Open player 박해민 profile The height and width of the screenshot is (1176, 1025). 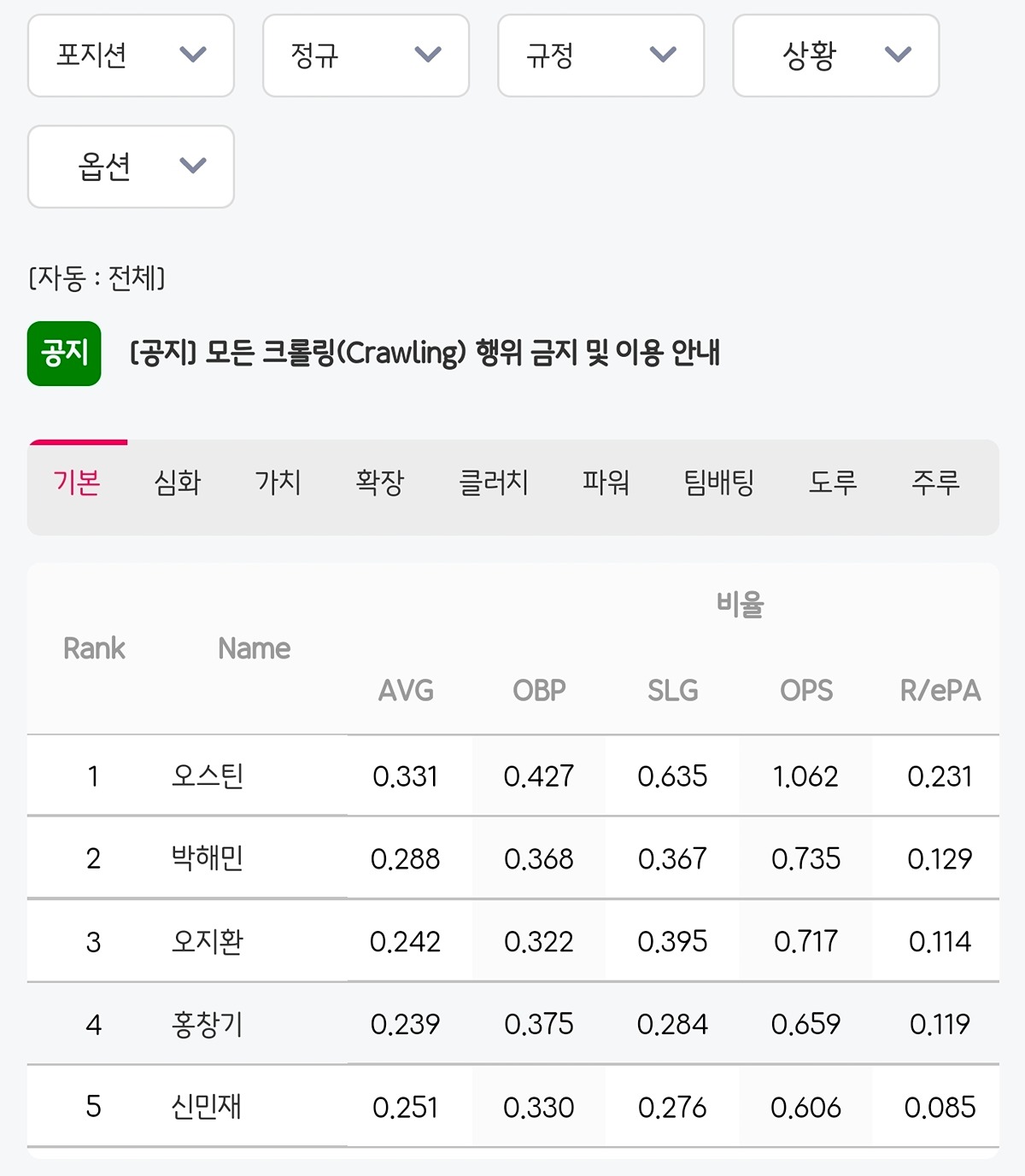(x=208, y=858)
